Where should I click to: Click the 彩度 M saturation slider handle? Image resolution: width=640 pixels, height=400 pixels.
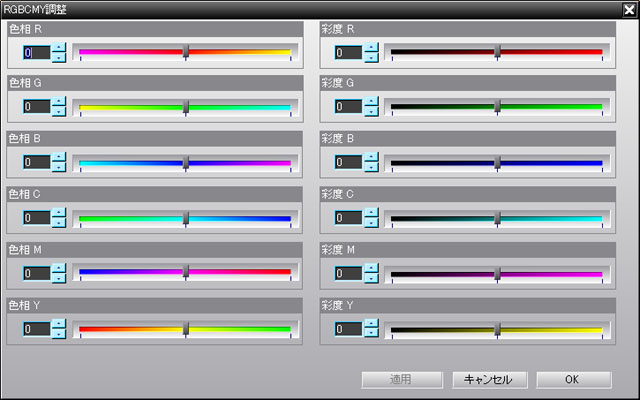[x=498, y=273]
